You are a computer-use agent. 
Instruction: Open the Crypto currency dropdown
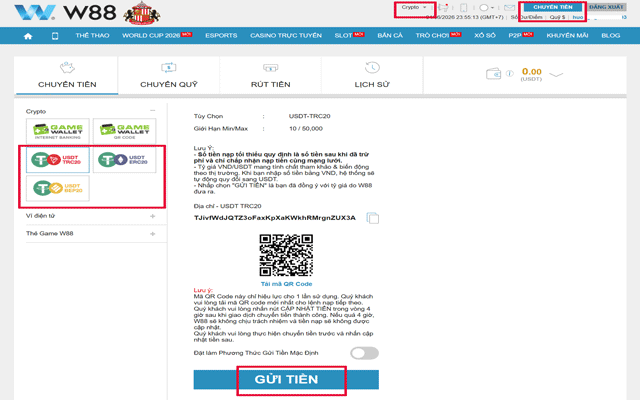(x=414, y=7)
